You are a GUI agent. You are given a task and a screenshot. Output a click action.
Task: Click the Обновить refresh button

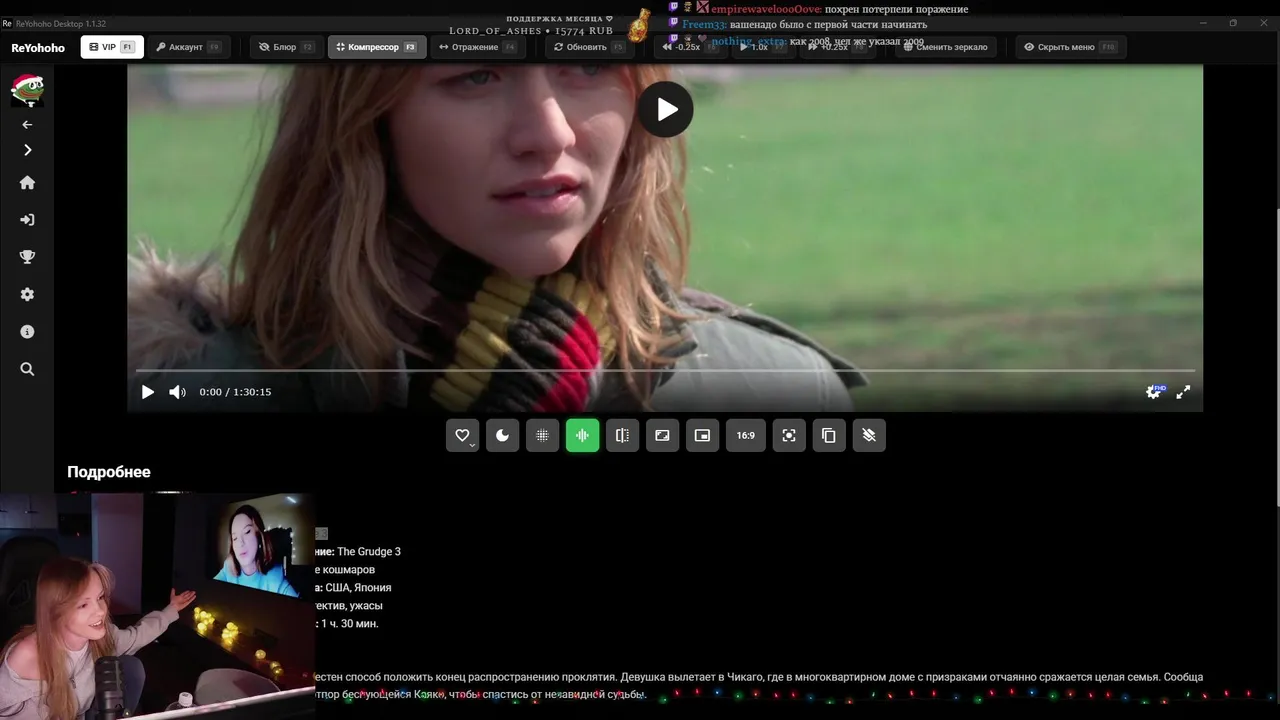pos(589,47)
